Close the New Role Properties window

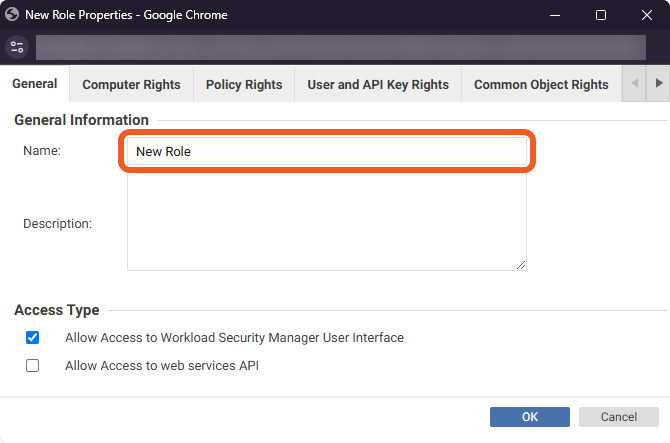tap(646, 15)
